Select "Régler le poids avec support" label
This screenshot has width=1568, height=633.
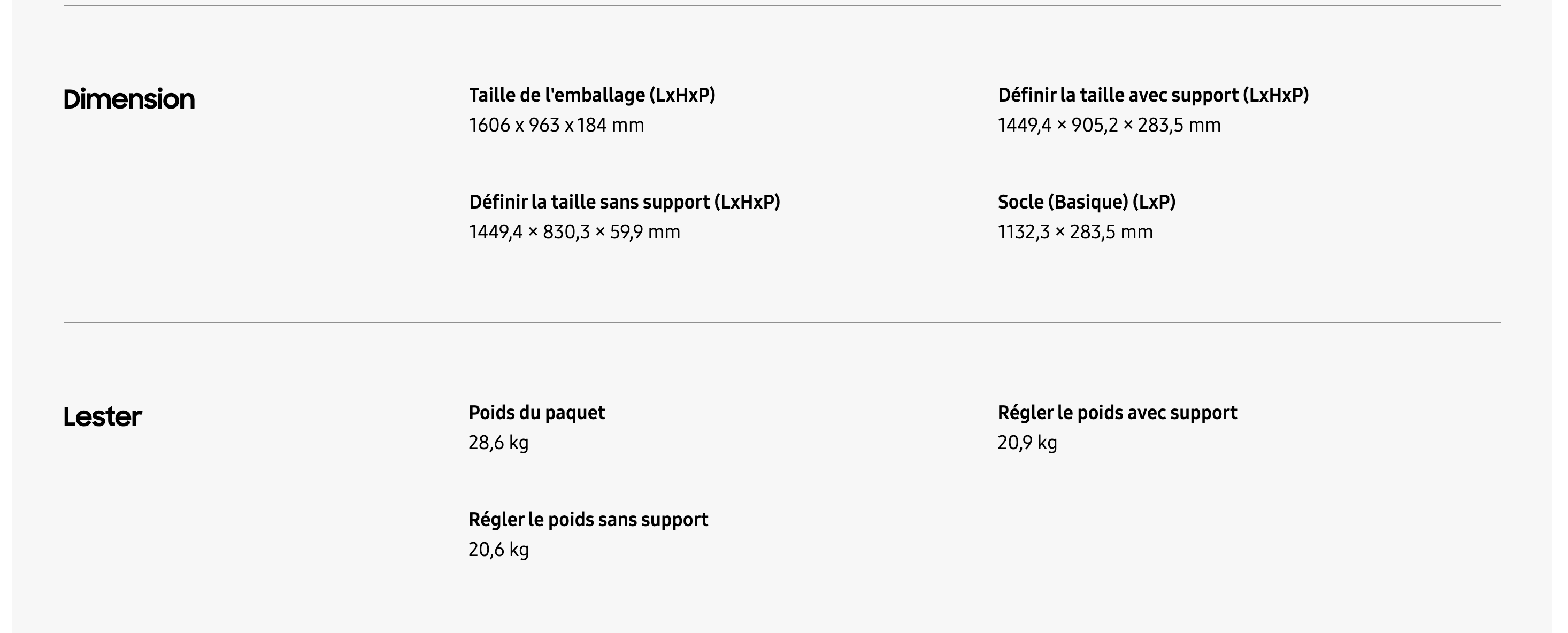pyautogui.click(x=1117, y=413)
